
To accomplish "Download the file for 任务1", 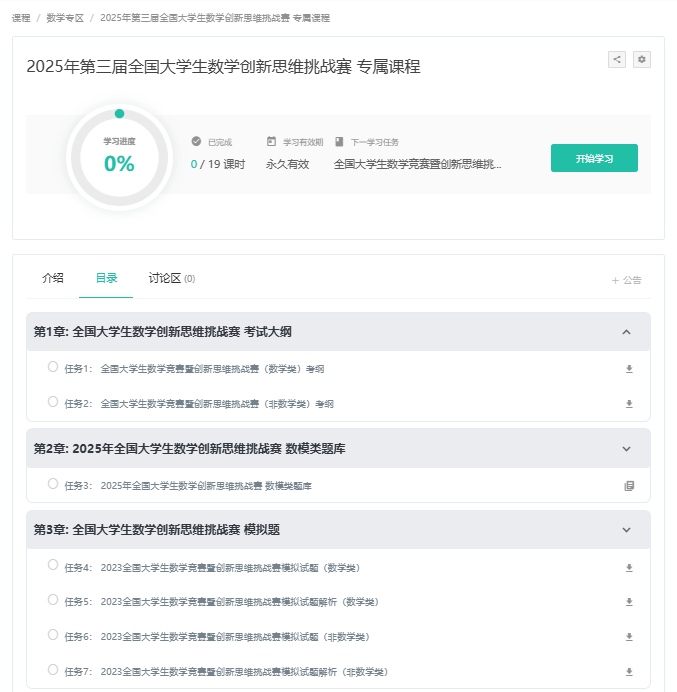I will tap(629, 369).
